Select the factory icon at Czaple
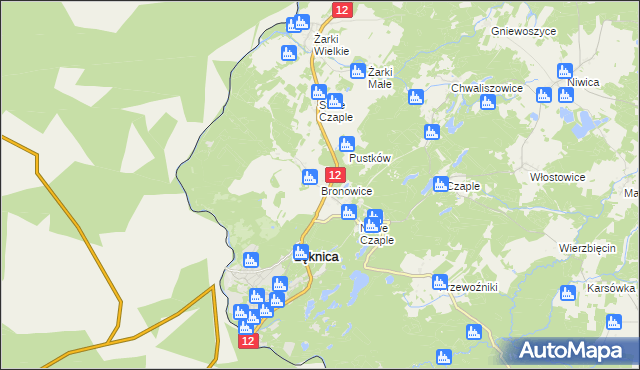This screenshot has height=370, width=640. pyautogui.click(x=441, y=184)
